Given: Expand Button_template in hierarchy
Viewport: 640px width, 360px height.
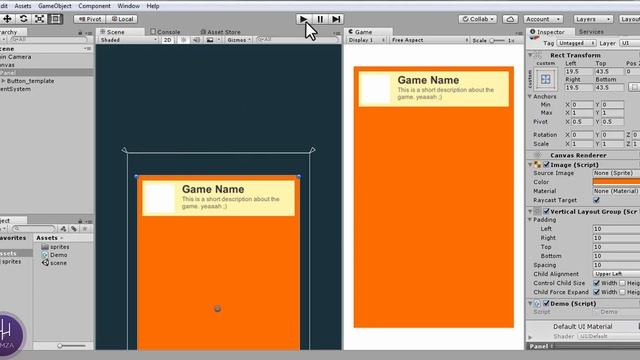Looking at the screenshot, I should (3, 81).
